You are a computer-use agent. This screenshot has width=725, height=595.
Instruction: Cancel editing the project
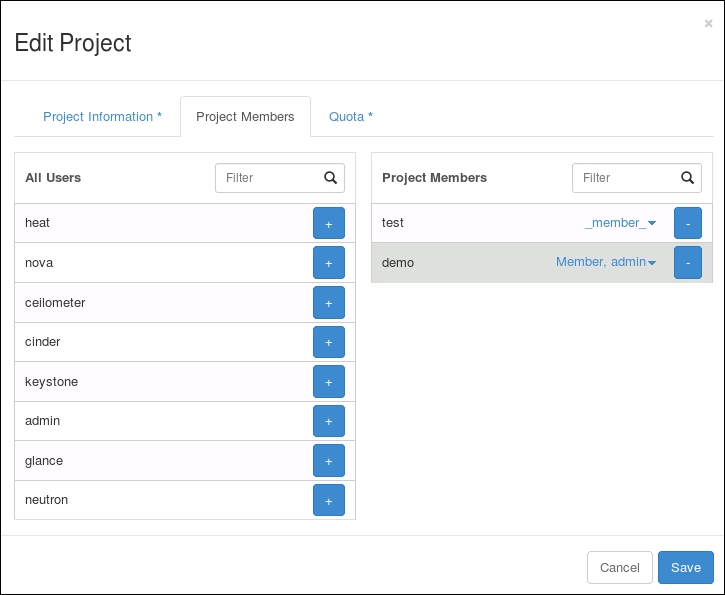click(x=619, y=567)
